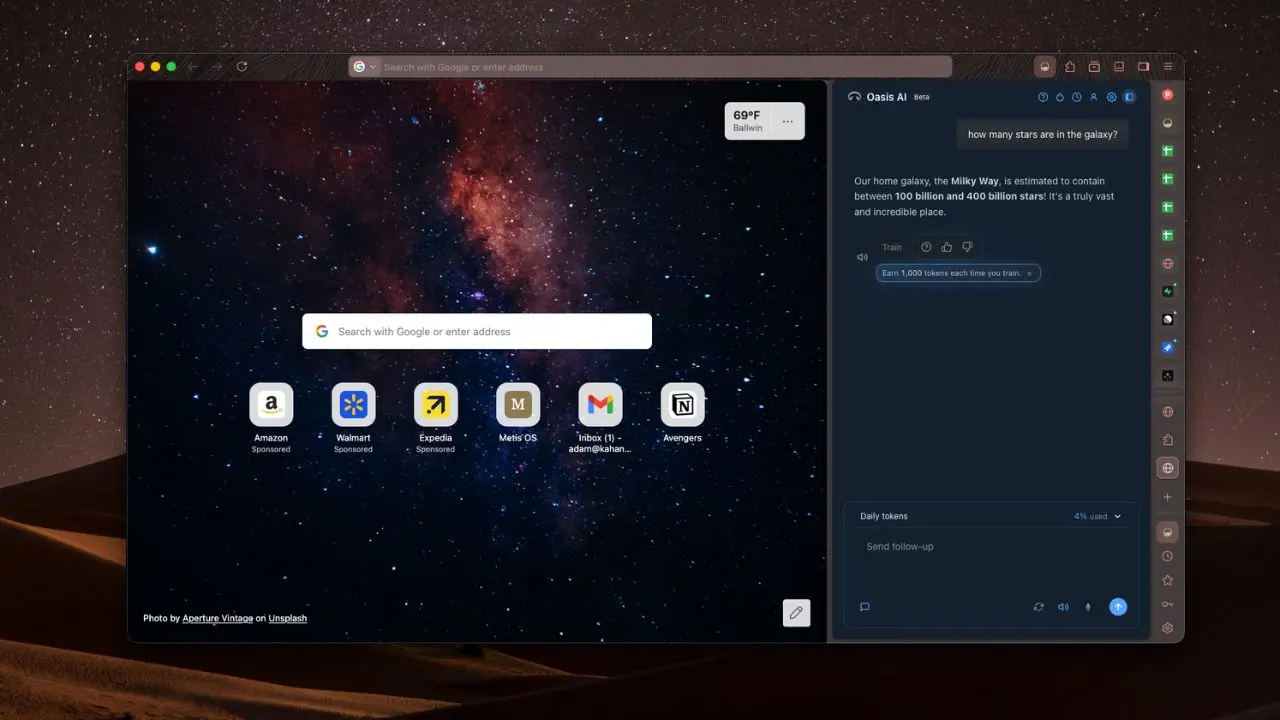Click the droplet icon in Oasis AI header
Screen dimensions: 1280x720
(x=1060, y=97)
